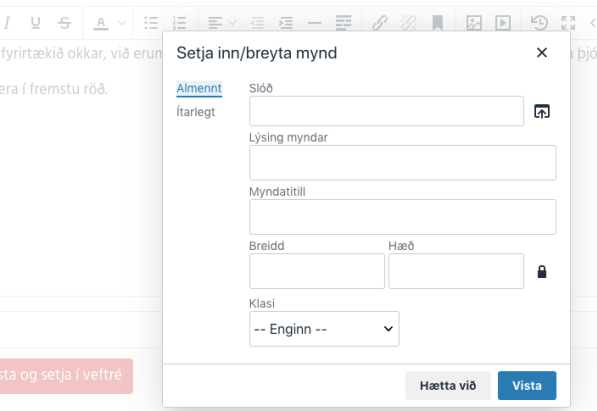Image resolution: width=597 pixels, height=411 pixels.
Task: Expand the text alignment dropdown arrow
Action: pos(232,23)
